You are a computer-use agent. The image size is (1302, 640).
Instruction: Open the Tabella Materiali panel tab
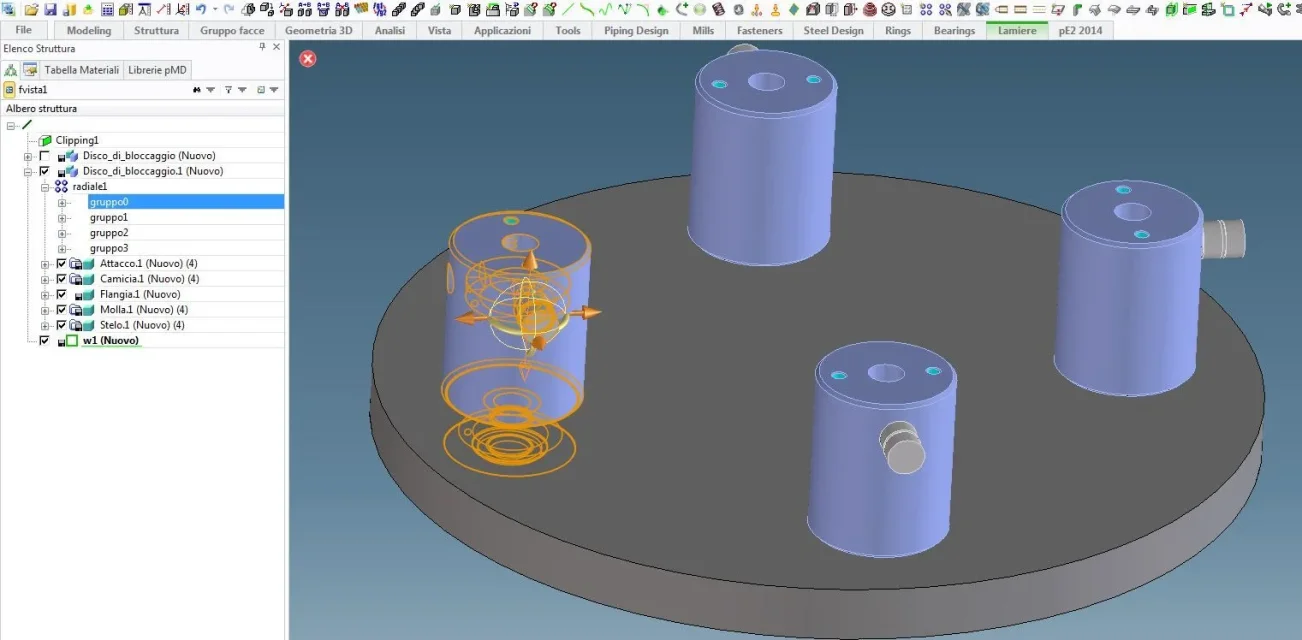tap(81, 70)
